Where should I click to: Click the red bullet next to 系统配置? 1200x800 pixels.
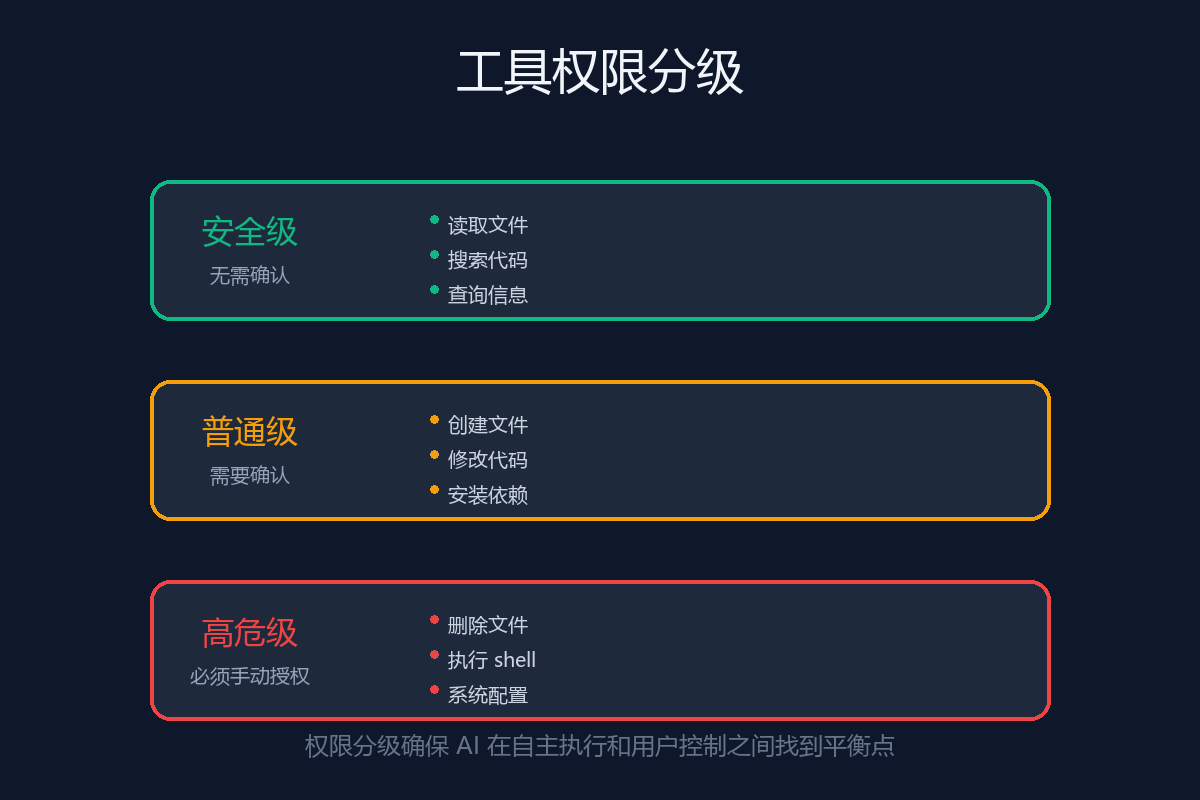coord(434,690)
